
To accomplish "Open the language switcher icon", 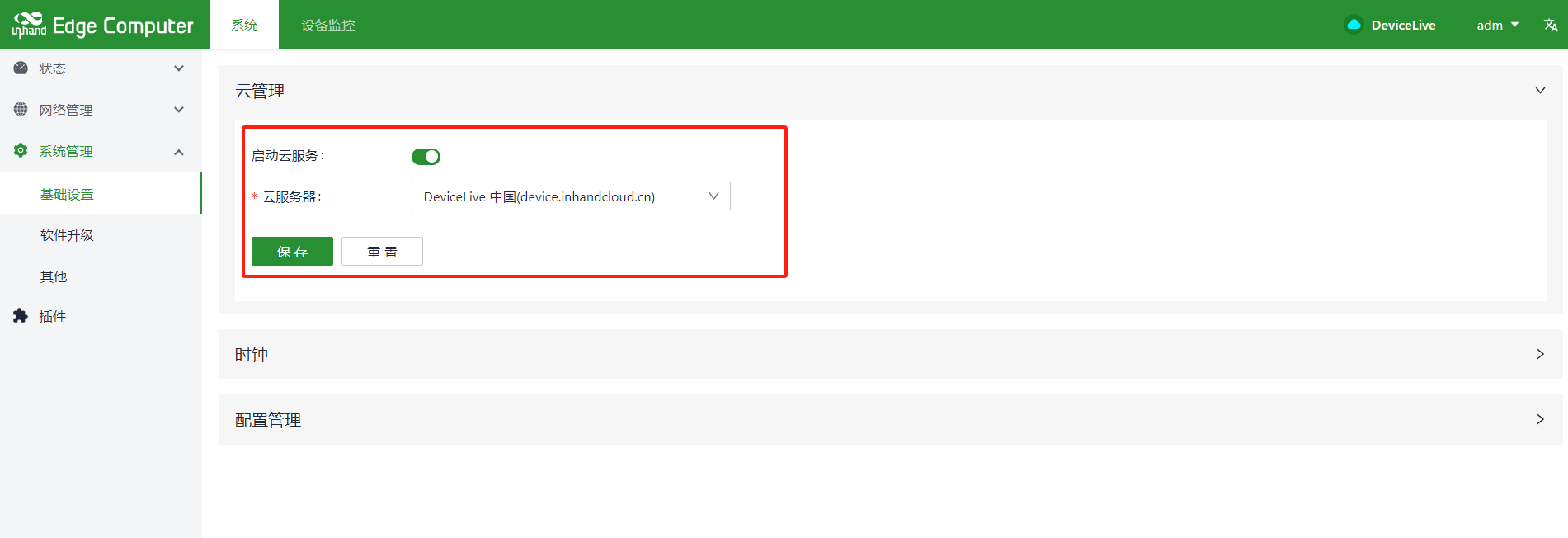I will [1551, 25].
